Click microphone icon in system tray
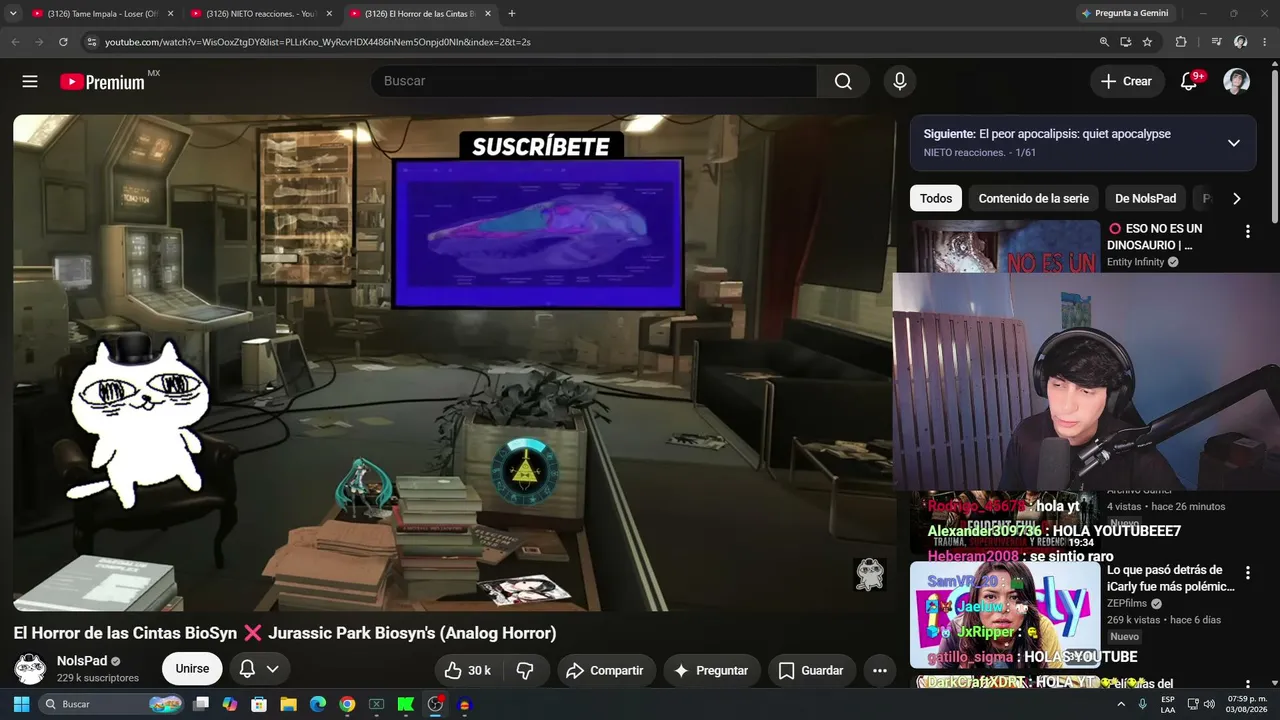The height and width of the screenshot is (720, 1280). [1142, 704]
